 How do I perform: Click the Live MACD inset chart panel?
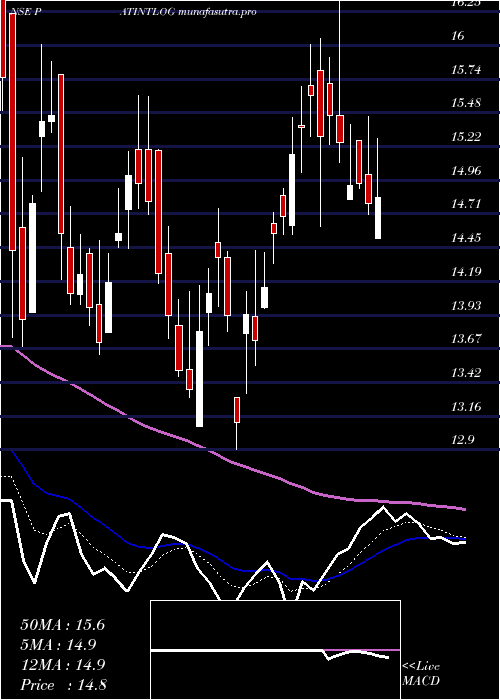[x=275, y=650]
